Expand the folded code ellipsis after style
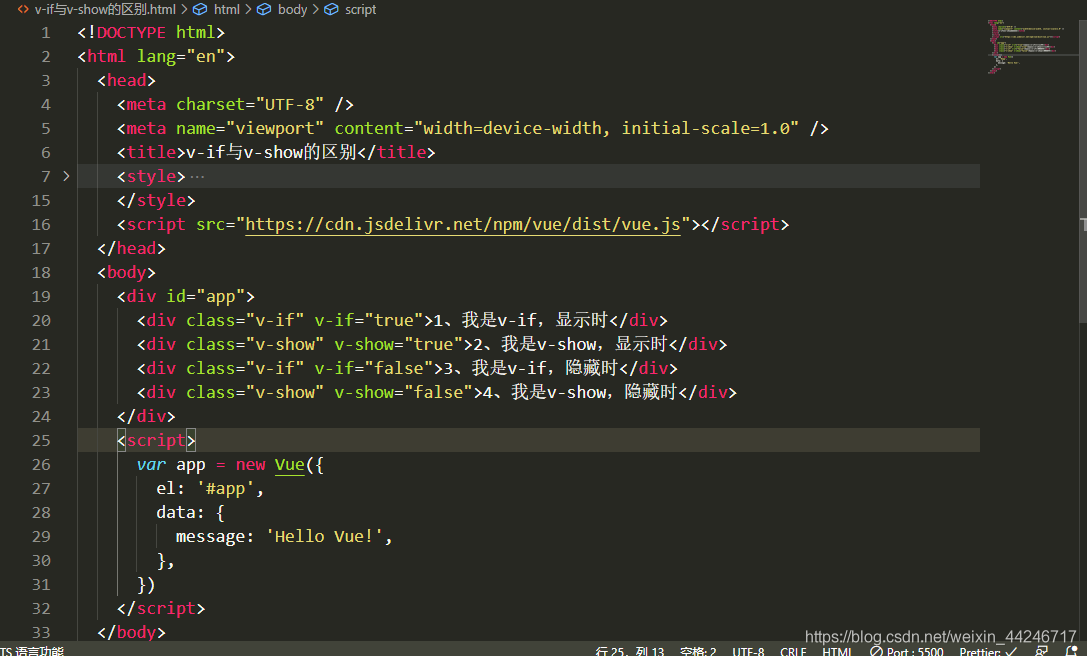 [197, 177]
